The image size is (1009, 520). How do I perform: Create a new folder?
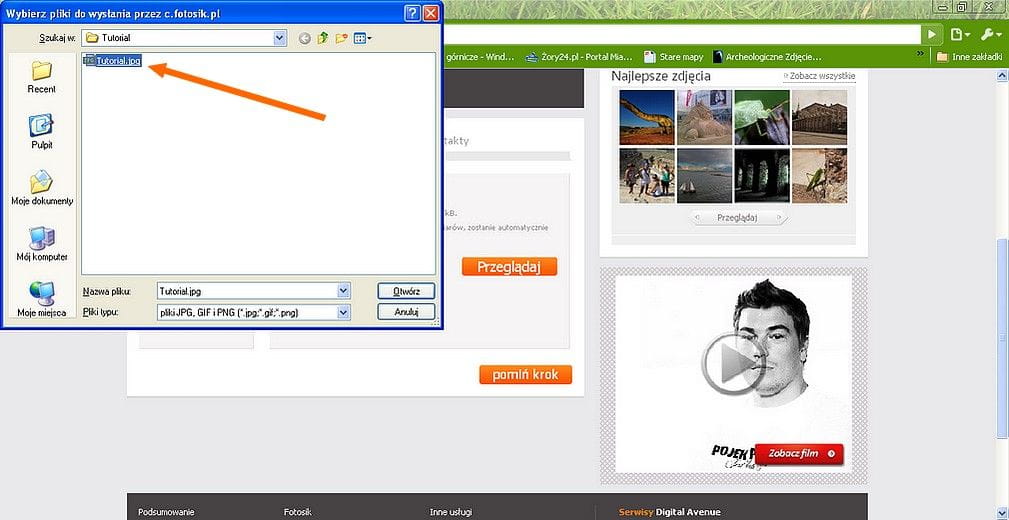click(341, 39)
